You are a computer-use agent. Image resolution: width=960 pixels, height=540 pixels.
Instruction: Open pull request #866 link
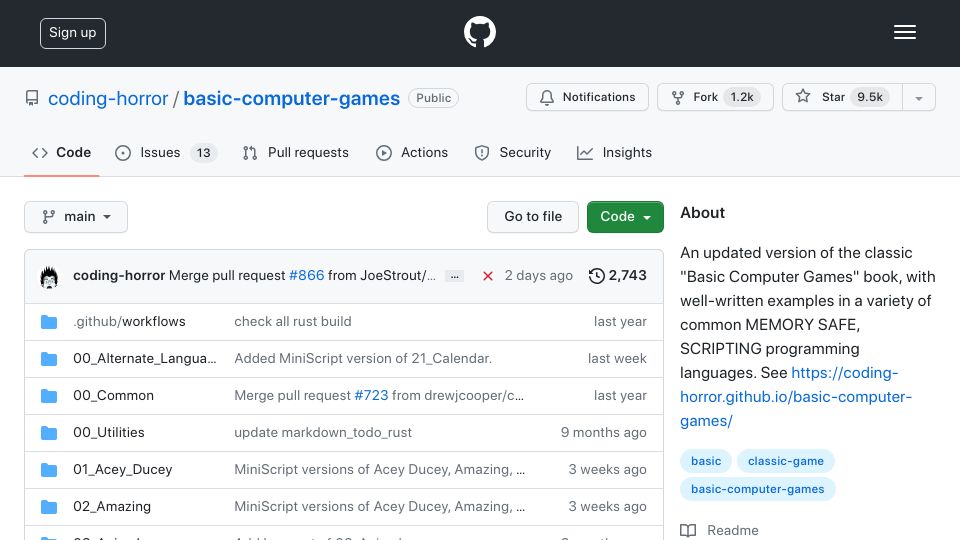(307, 276)
